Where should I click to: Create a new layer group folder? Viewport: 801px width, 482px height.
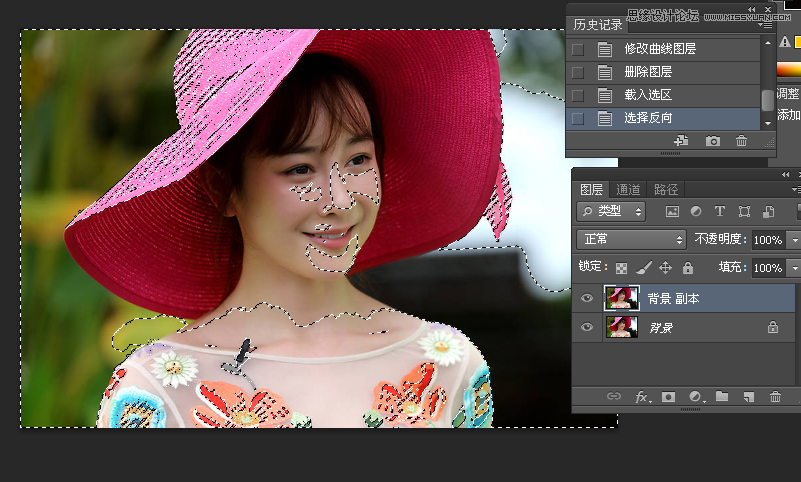pyautogui.click(x=722, y=396)
